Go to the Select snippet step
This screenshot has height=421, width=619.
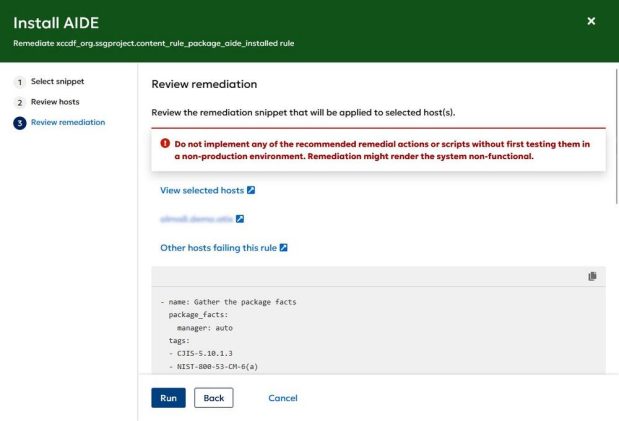[x=56, y=81]
